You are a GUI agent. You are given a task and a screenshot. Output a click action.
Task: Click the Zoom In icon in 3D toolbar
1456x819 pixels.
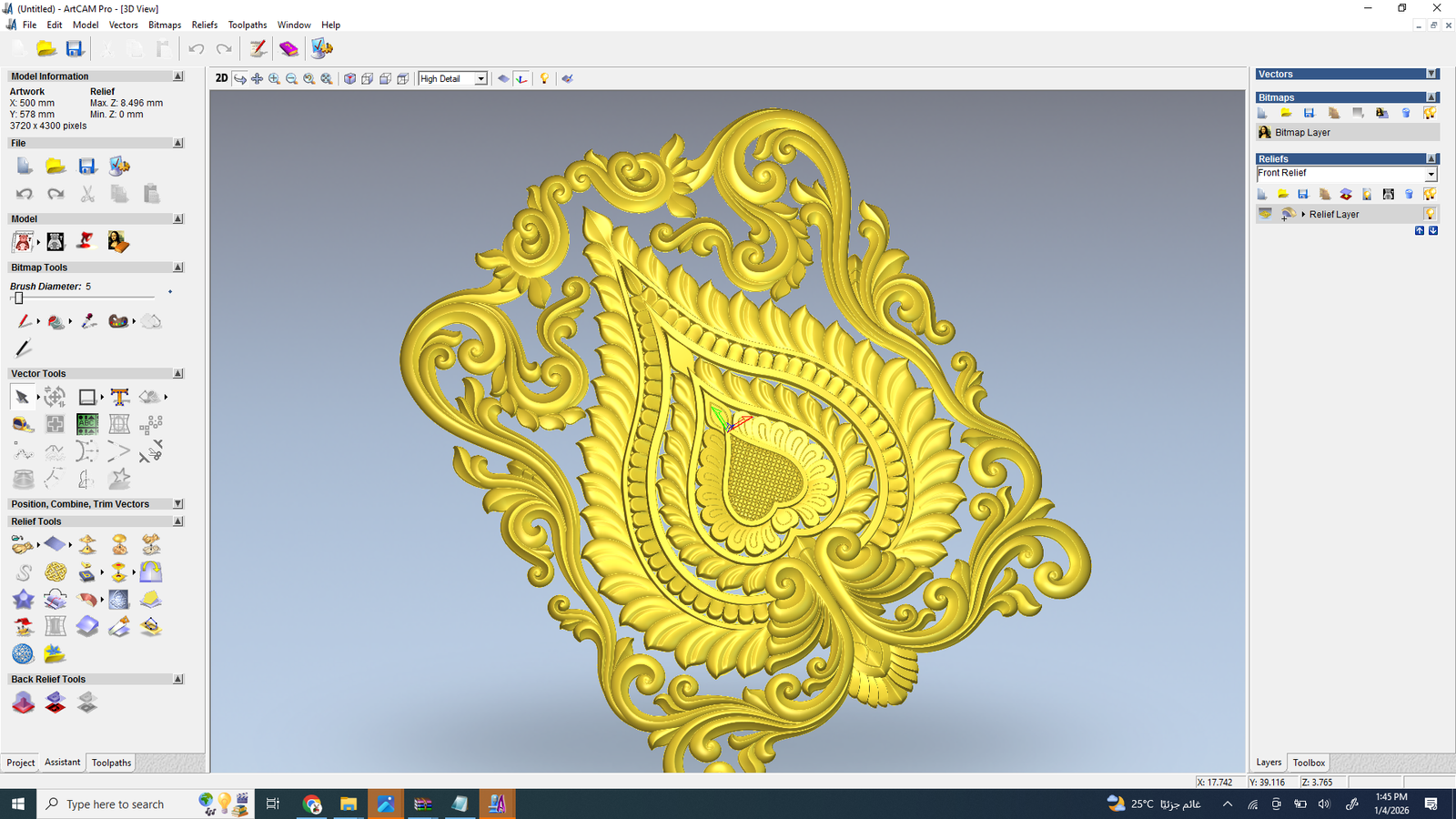[274, 79]
